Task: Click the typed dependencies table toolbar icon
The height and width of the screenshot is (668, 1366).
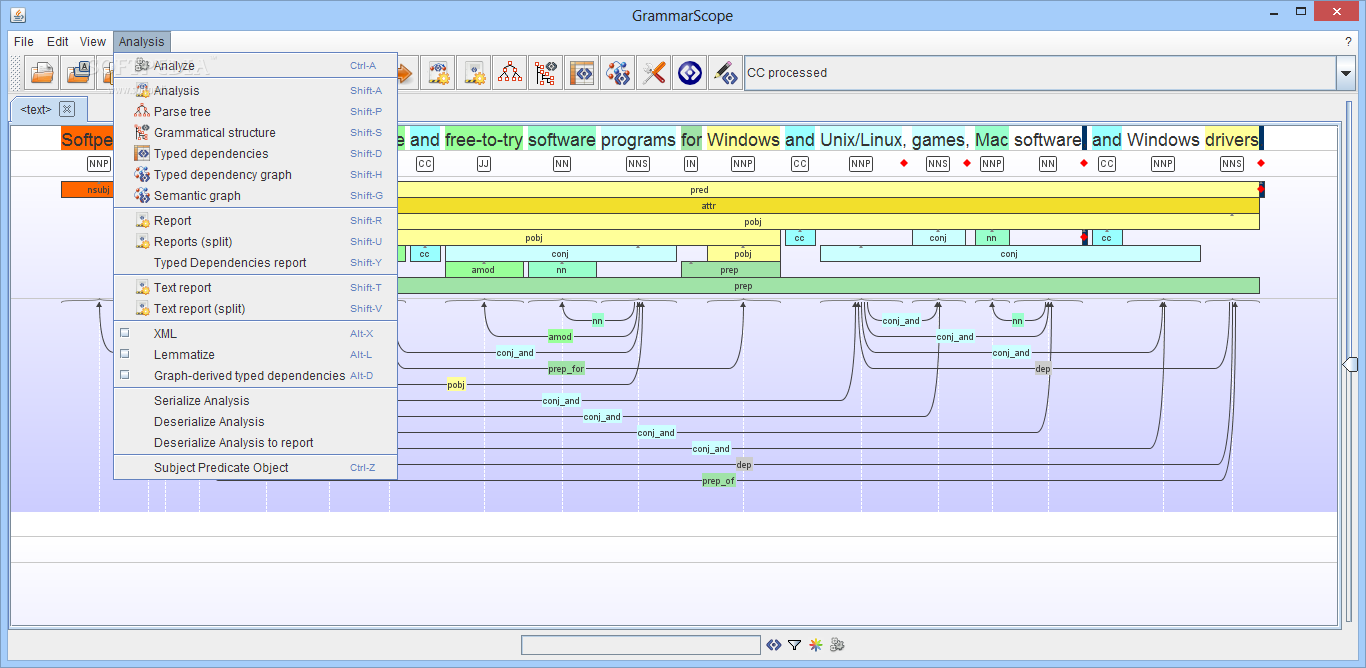Action: [x=582, y=73]
